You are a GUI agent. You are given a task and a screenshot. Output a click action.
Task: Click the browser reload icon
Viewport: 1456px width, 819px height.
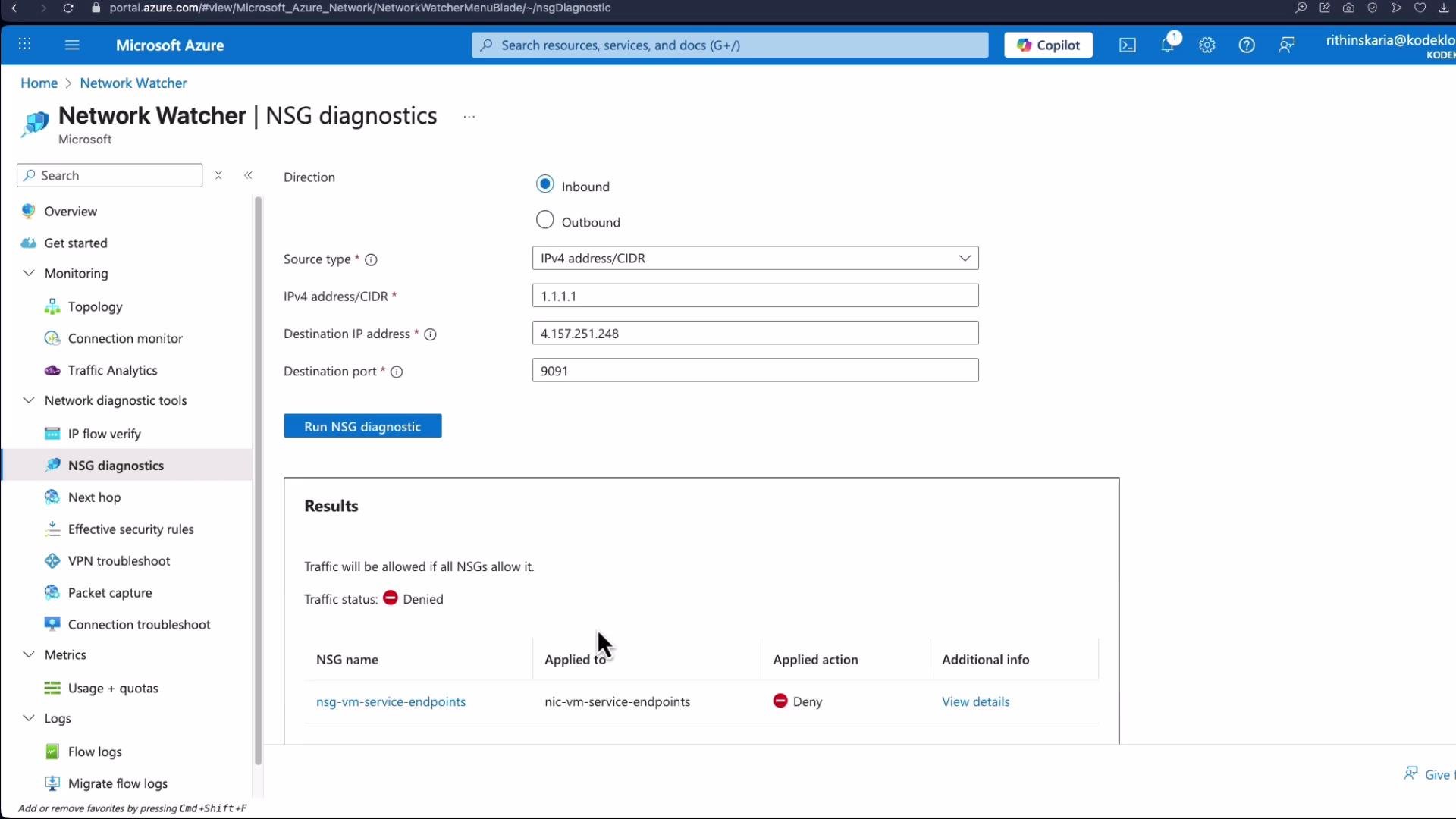68,8
